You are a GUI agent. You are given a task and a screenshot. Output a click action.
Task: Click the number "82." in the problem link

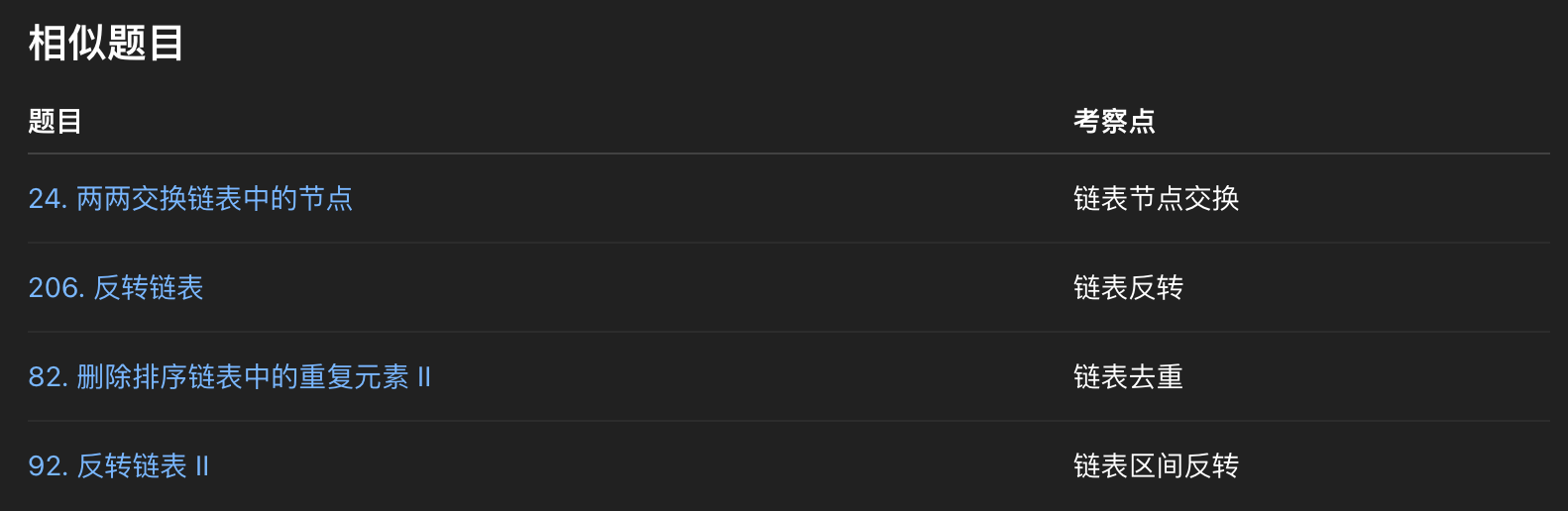tap(48, 377)
